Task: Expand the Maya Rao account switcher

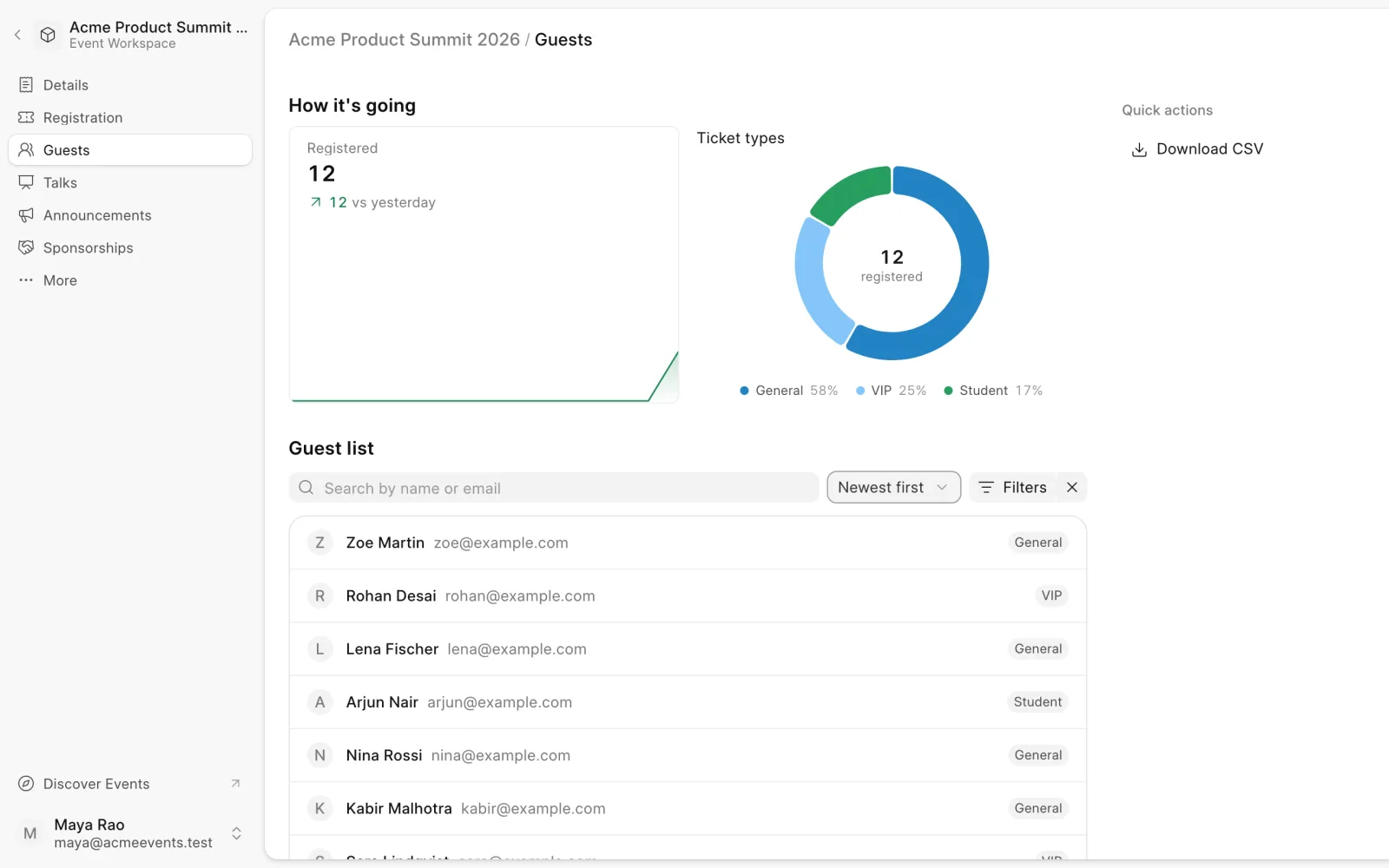Action: (x=236, y=833)
